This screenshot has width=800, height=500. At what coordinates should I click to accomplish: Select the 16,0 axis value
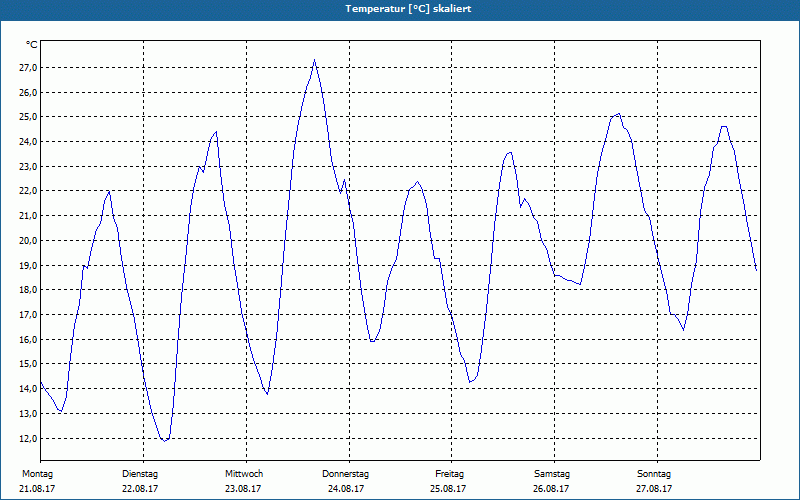click(x=27, y=340)
